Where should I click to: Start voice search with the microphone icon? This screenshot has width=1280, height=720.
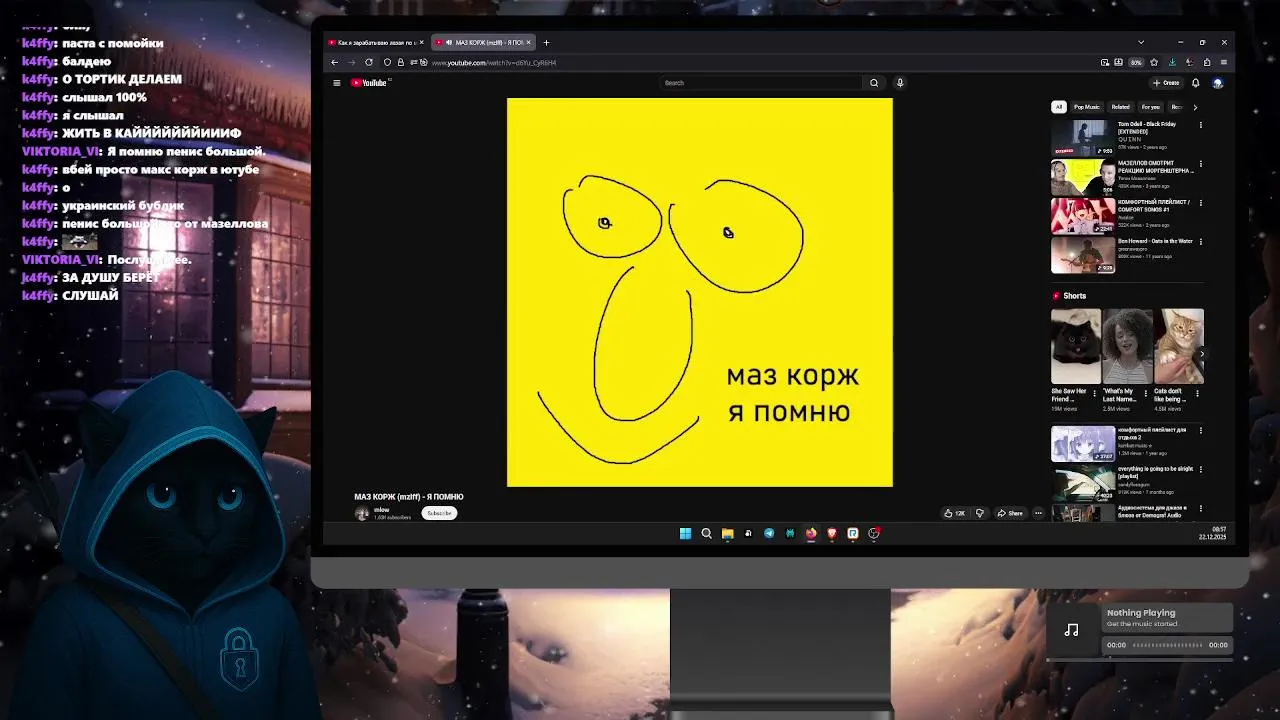(900, 83)
